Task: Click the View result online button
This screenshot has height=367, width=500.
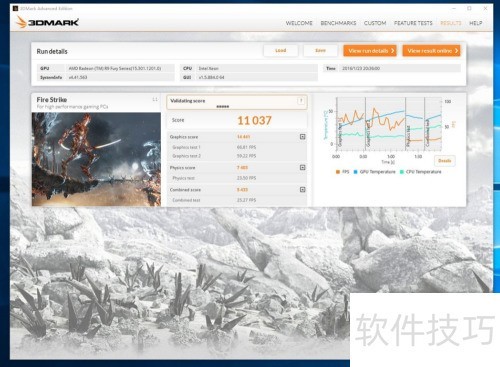Action: point(432,51)
